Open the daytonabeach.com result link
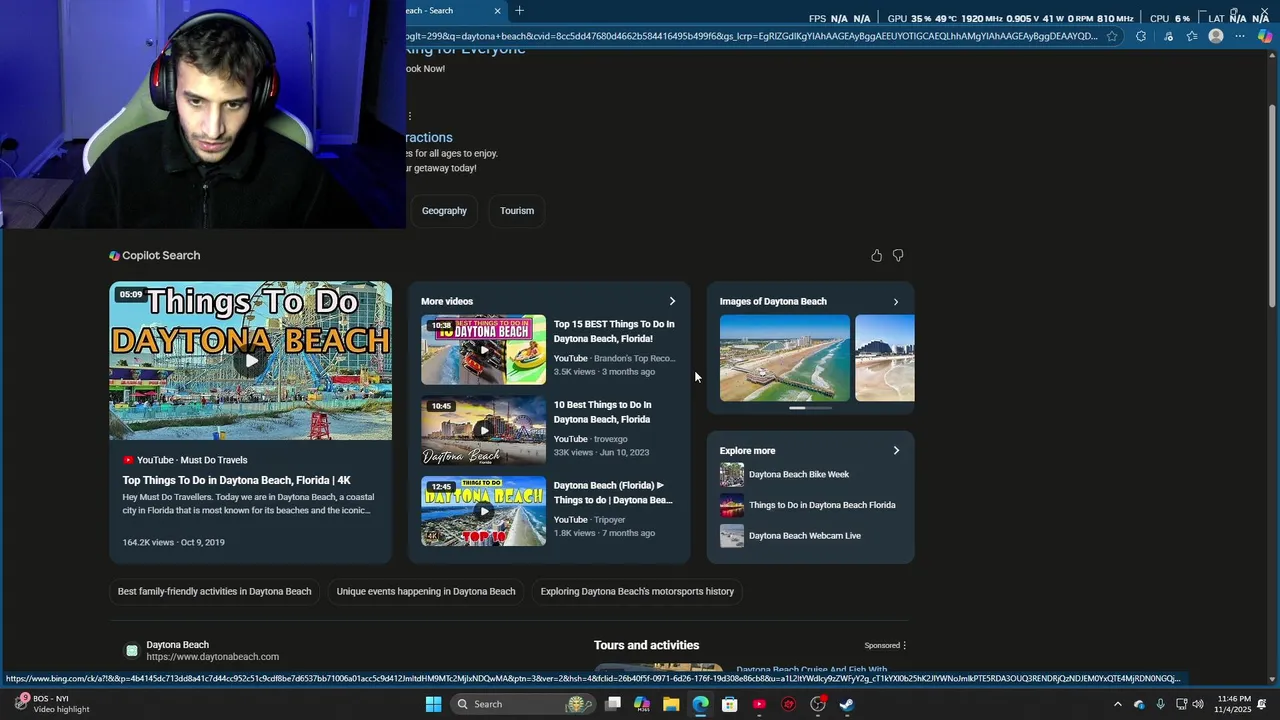 [212, 657]
